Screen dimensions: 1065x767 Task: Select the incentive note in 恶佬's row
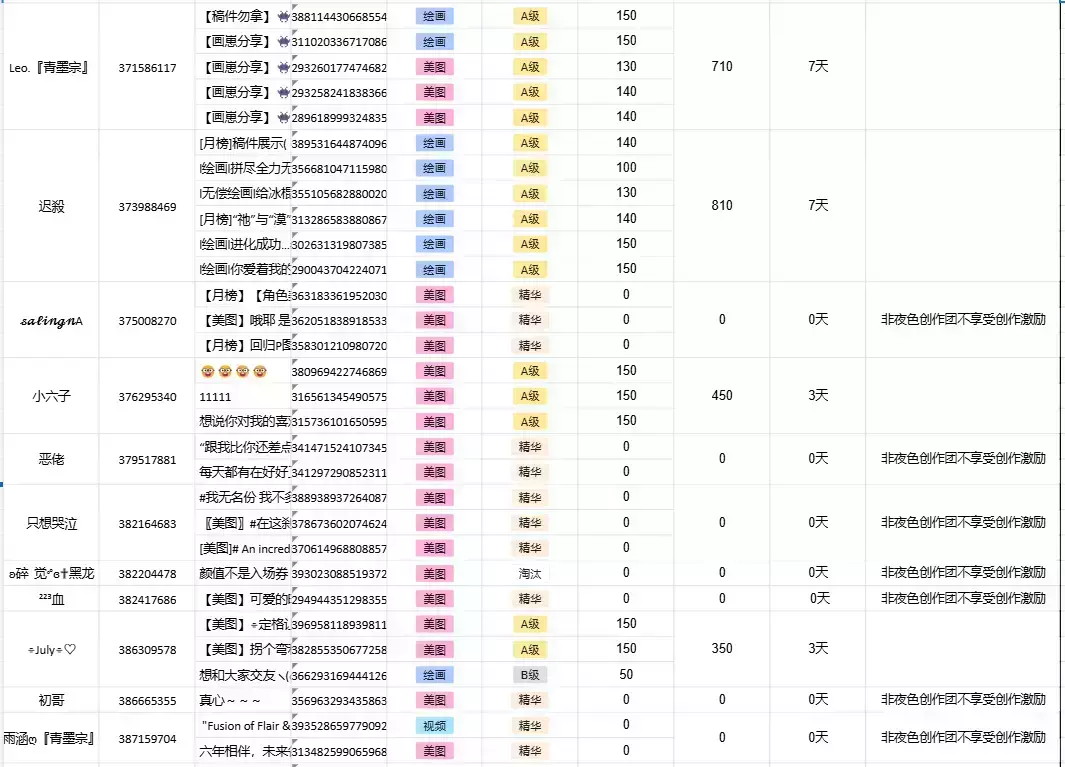(963, 459)
